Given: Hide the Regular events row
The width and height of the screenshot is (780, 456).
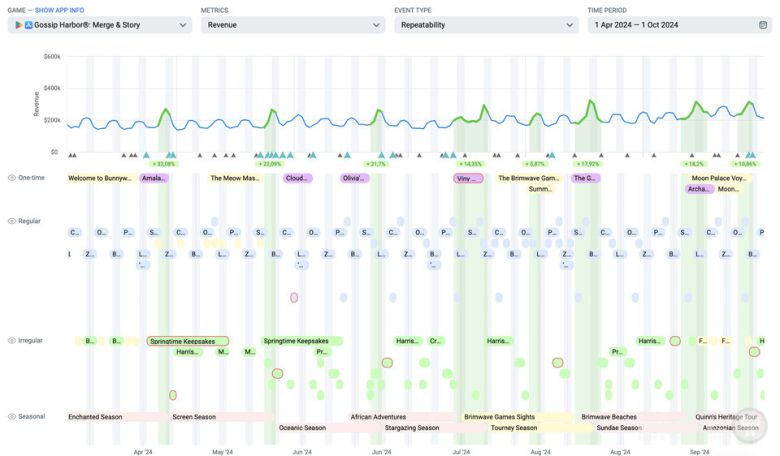Looking at the screenshot, I should click(x=12, y=220).
